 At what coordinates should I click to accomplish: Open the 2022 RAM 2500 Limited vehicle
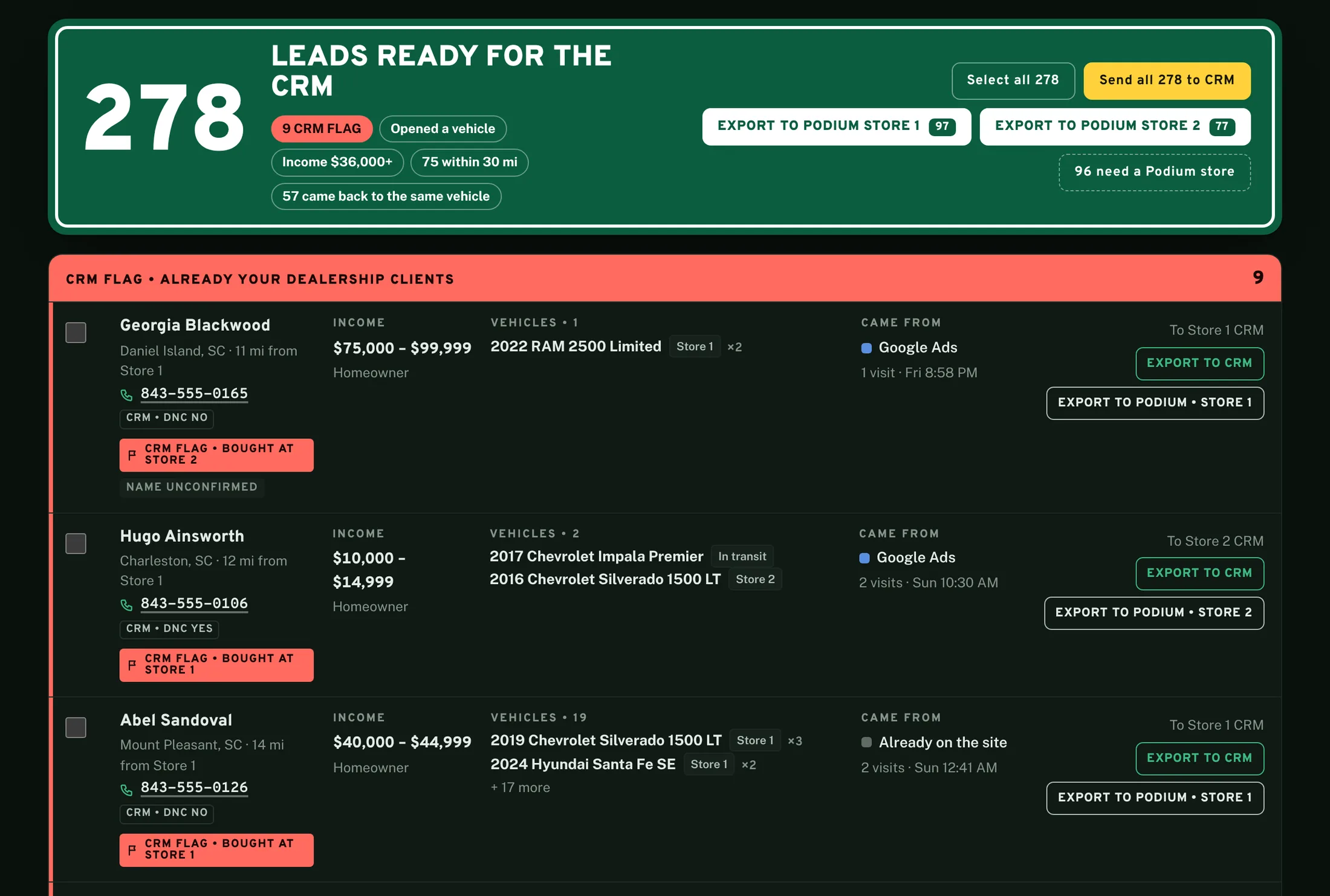576,346
